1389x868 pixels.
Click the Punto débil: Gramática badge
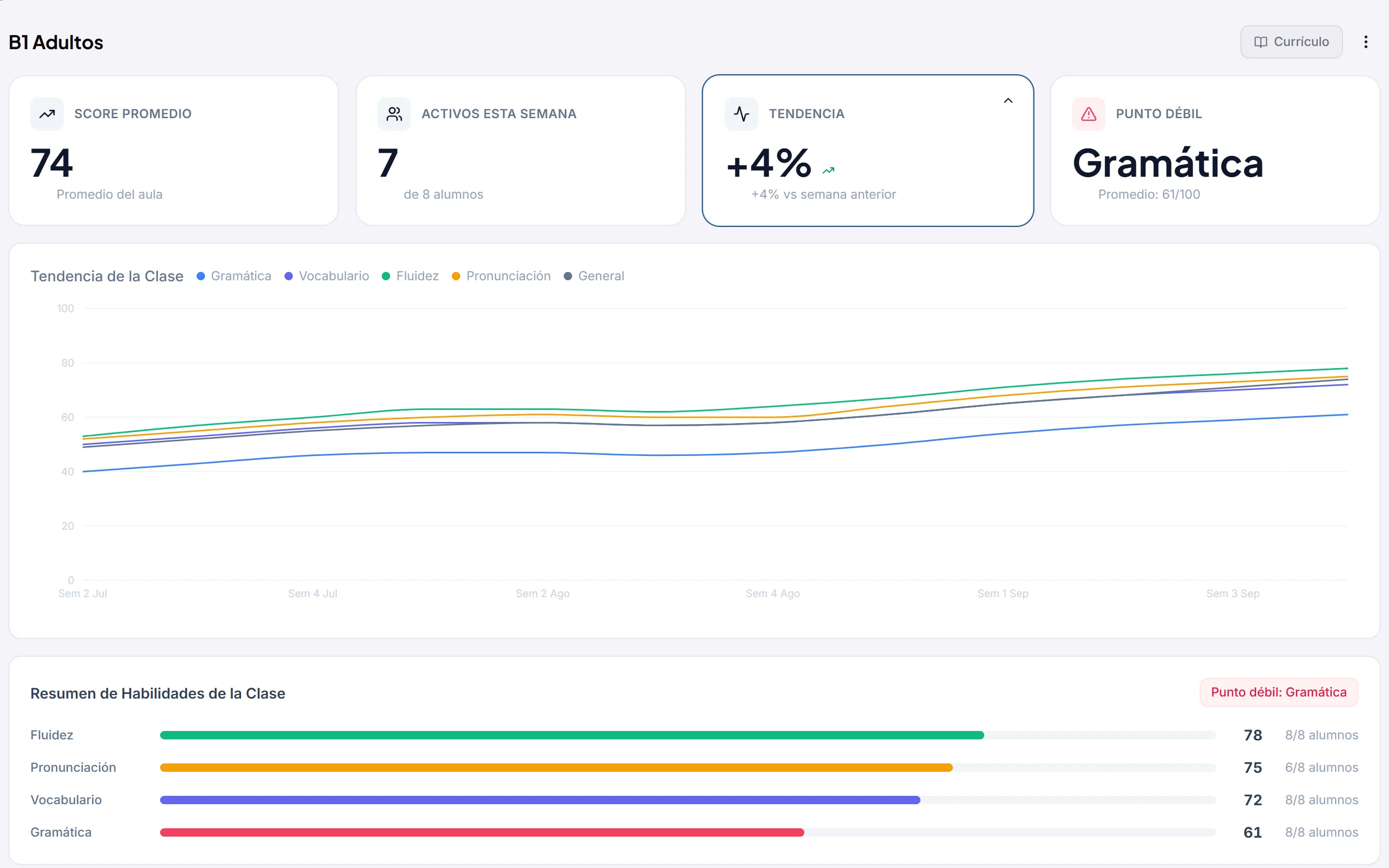[1279, 692]
